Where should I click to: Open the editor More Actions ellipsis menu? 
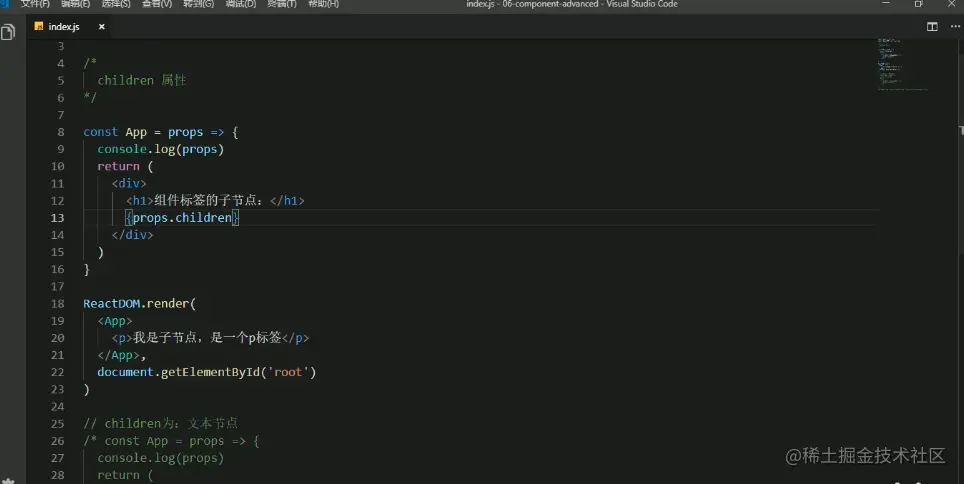tap(955, 26)
